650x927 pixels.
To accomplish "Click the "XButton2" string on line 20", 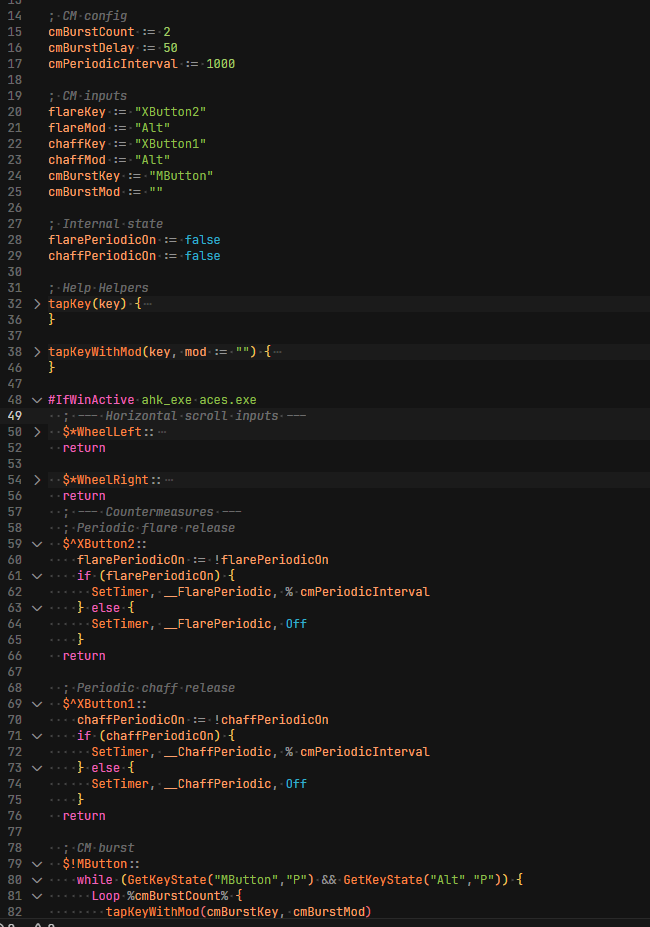I will (170, 112).
